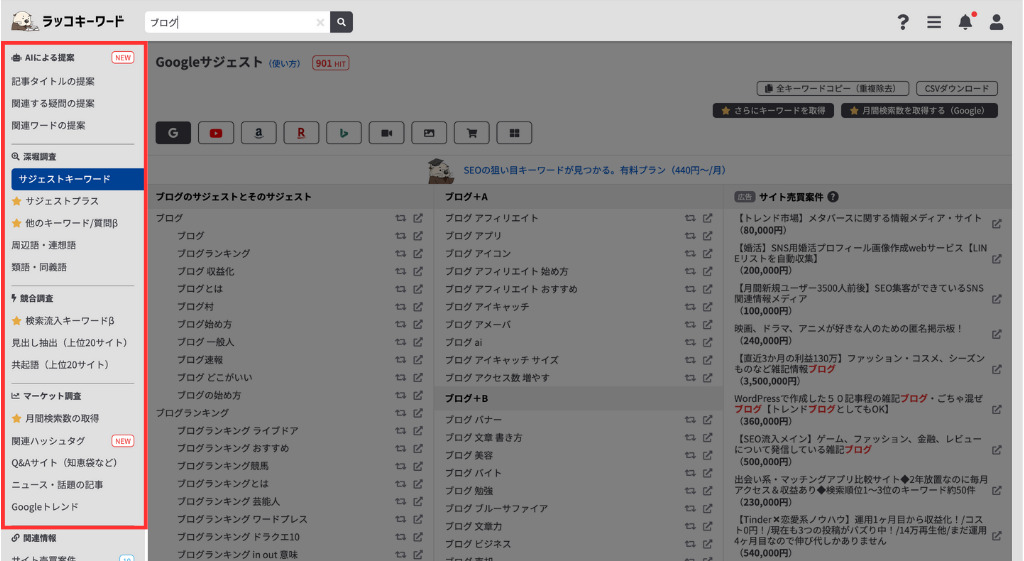Switch to image suggest source icon
This screenshot has height=561, width=1024.
[429, 133]
